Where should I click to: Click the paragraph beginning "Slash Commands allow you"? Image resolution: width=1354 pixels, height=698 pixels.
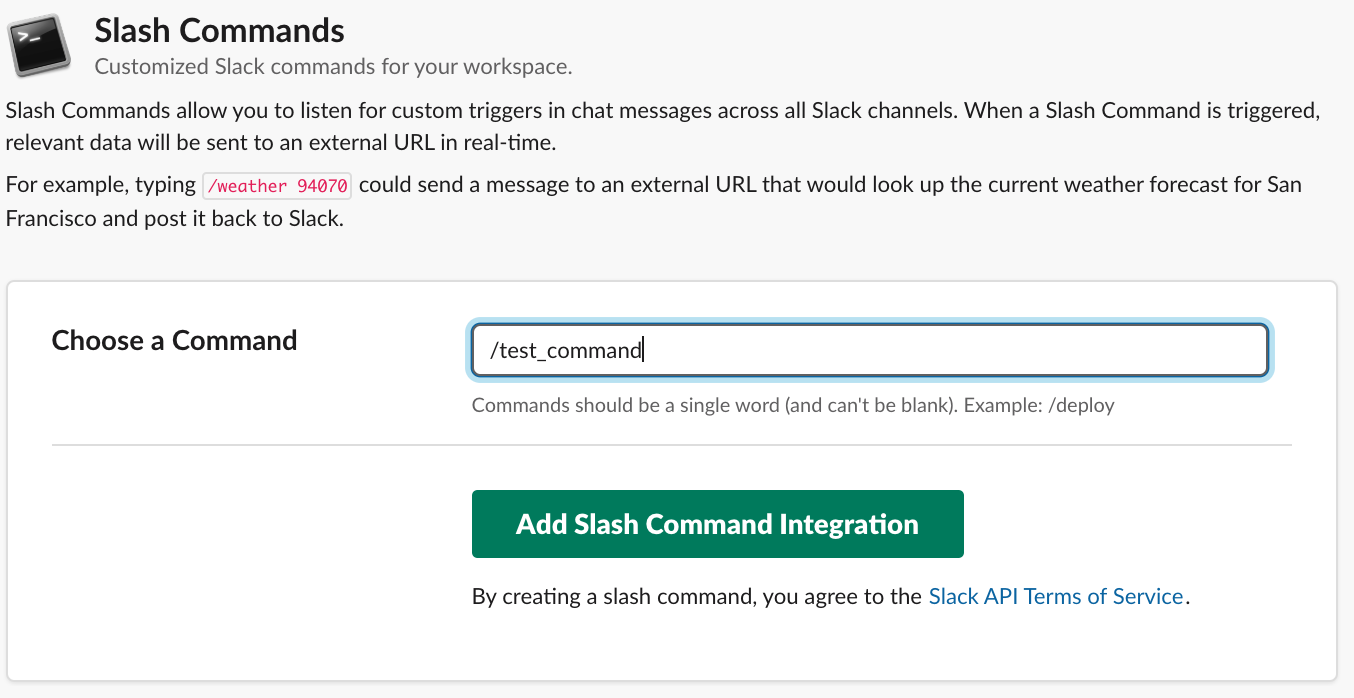[200, 110]
